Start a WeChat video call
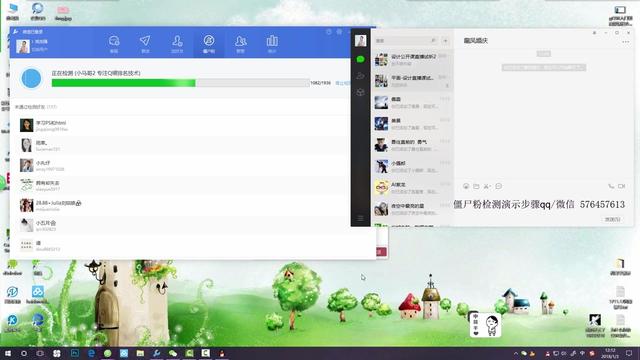 [x=621, y=186]
